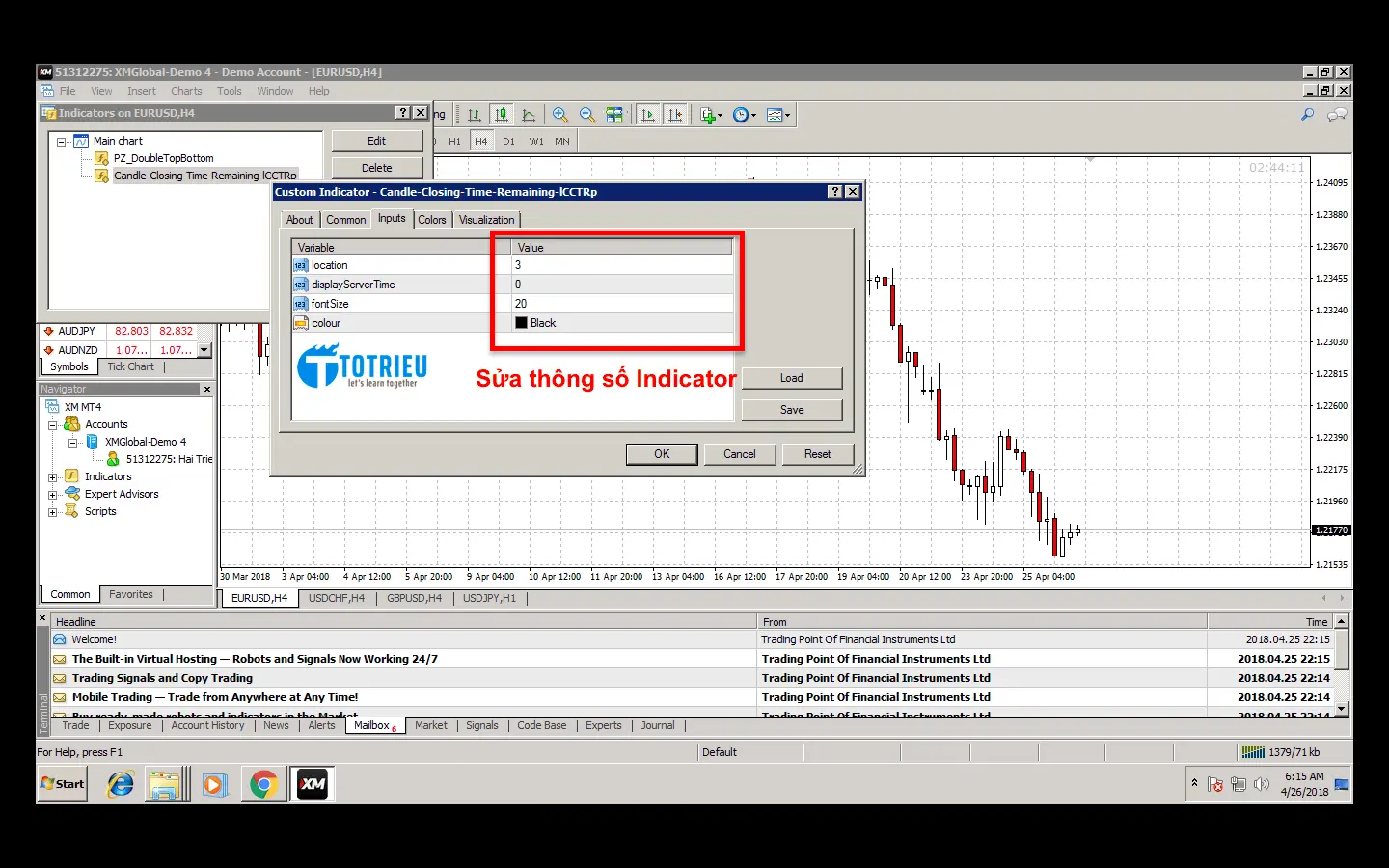The height and width of the screenshot is (868, 1389).
Task: Click the Candle-Closing-Time-Remaining indicator icon
Action: [101, 176]
